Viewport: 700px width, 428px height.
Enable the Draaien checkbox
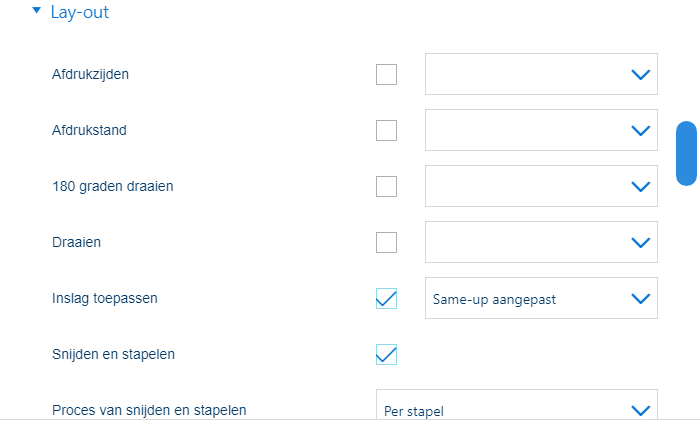tap(386, 242)
